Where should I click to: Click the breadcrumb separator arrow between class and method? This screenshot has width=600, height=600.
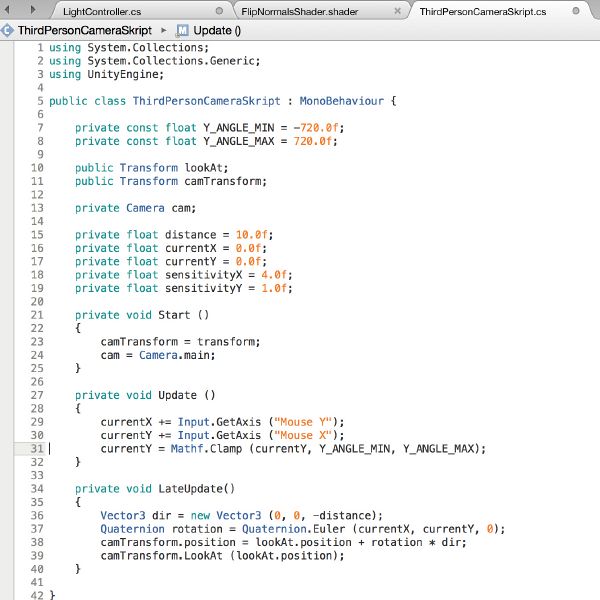coord(164,30)
